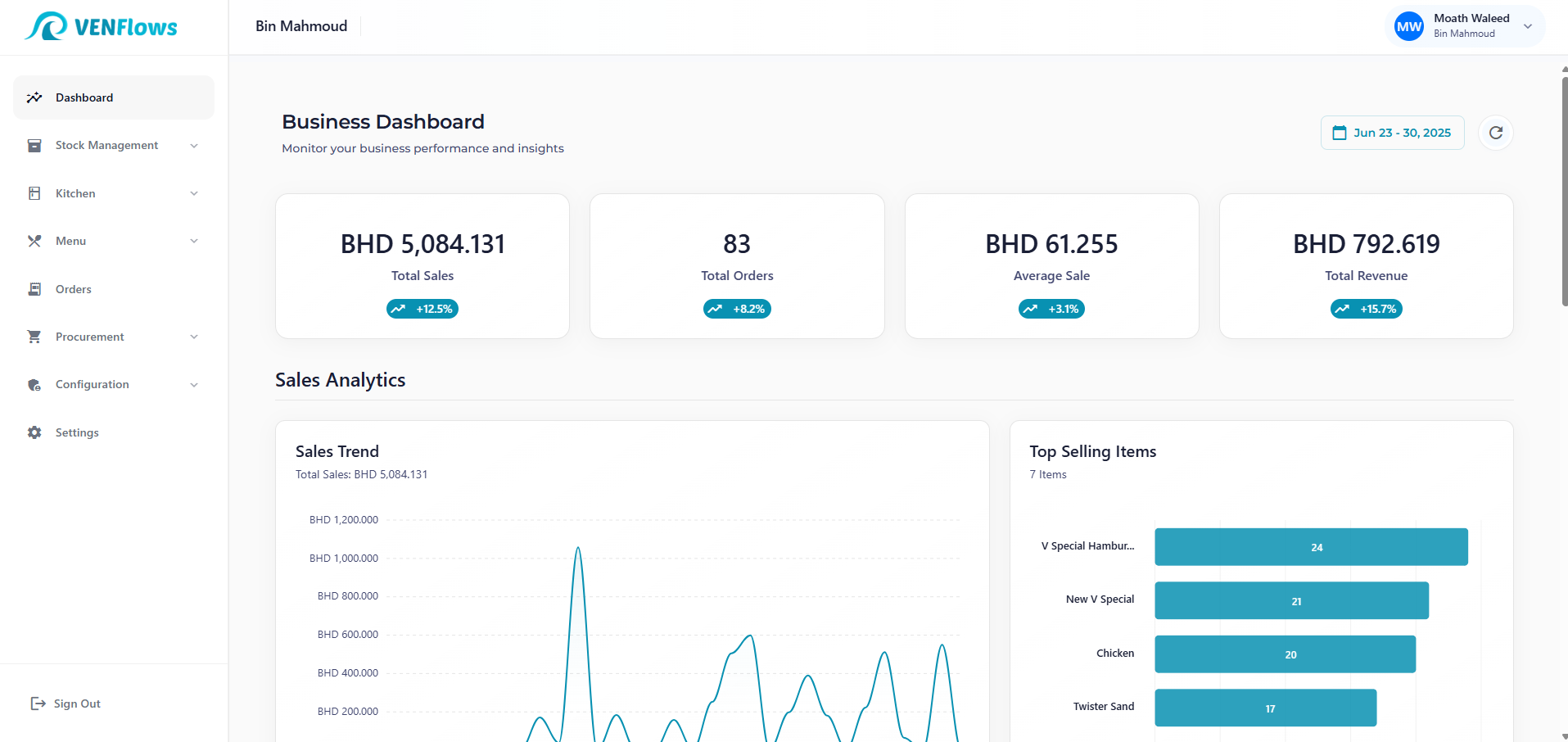Click the page vertical scrollbar

click(x=1564, y=188)
